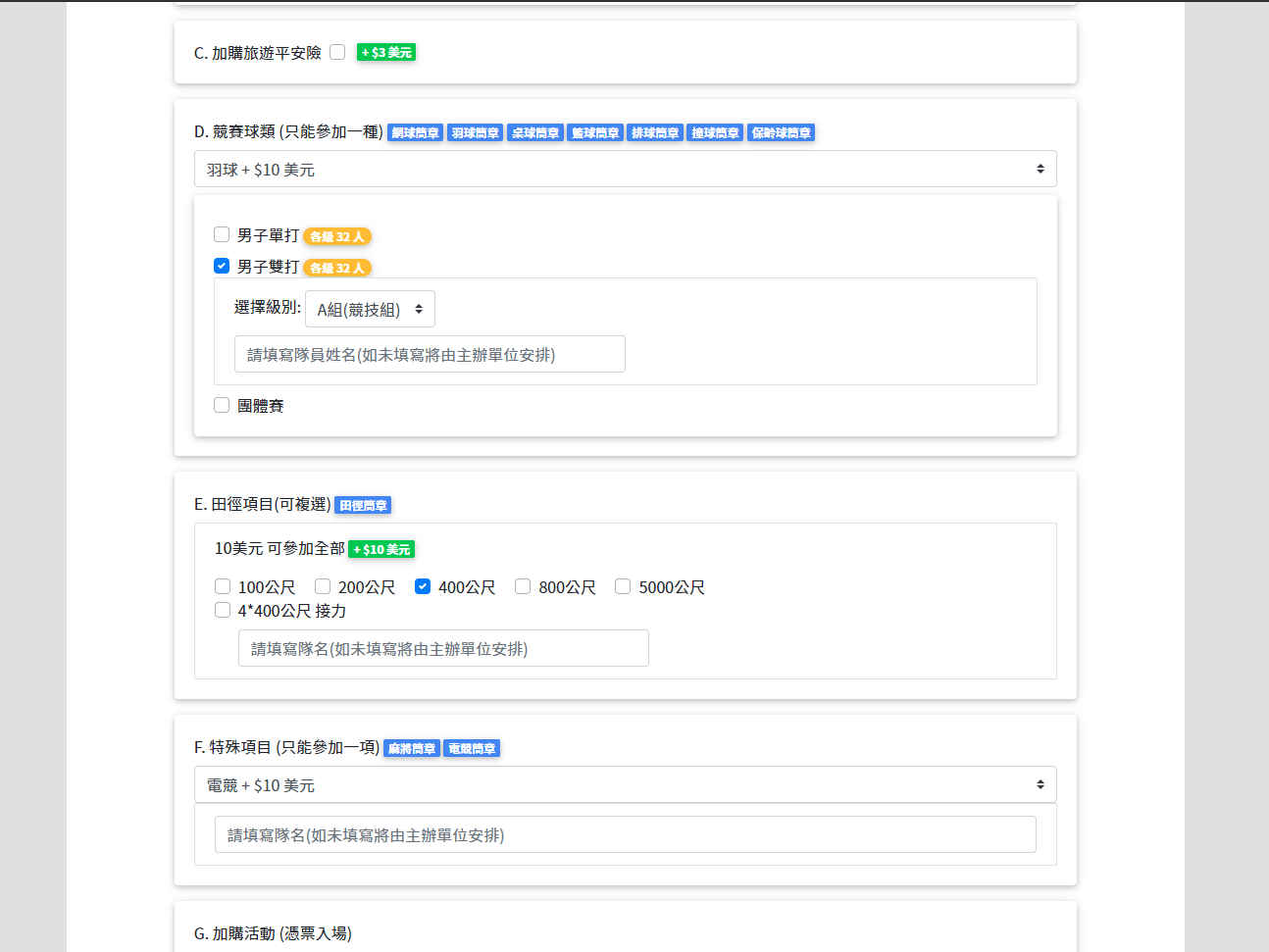Image resolution: width=1269 pixels, height=952 pixels.
Task: Open the 撞球簡章 badge
Action: point(715,132)
